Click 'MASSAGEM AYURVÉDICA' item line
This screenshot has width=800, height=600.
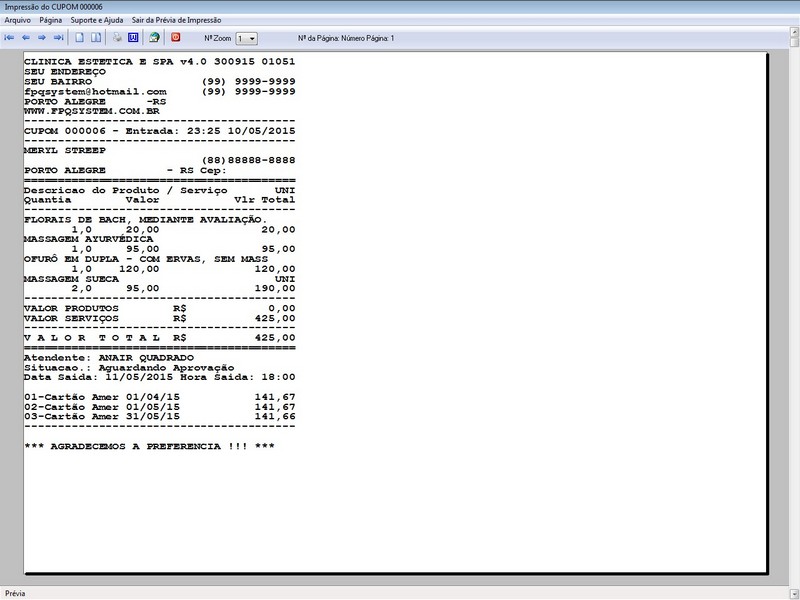(x=88, y=239)
